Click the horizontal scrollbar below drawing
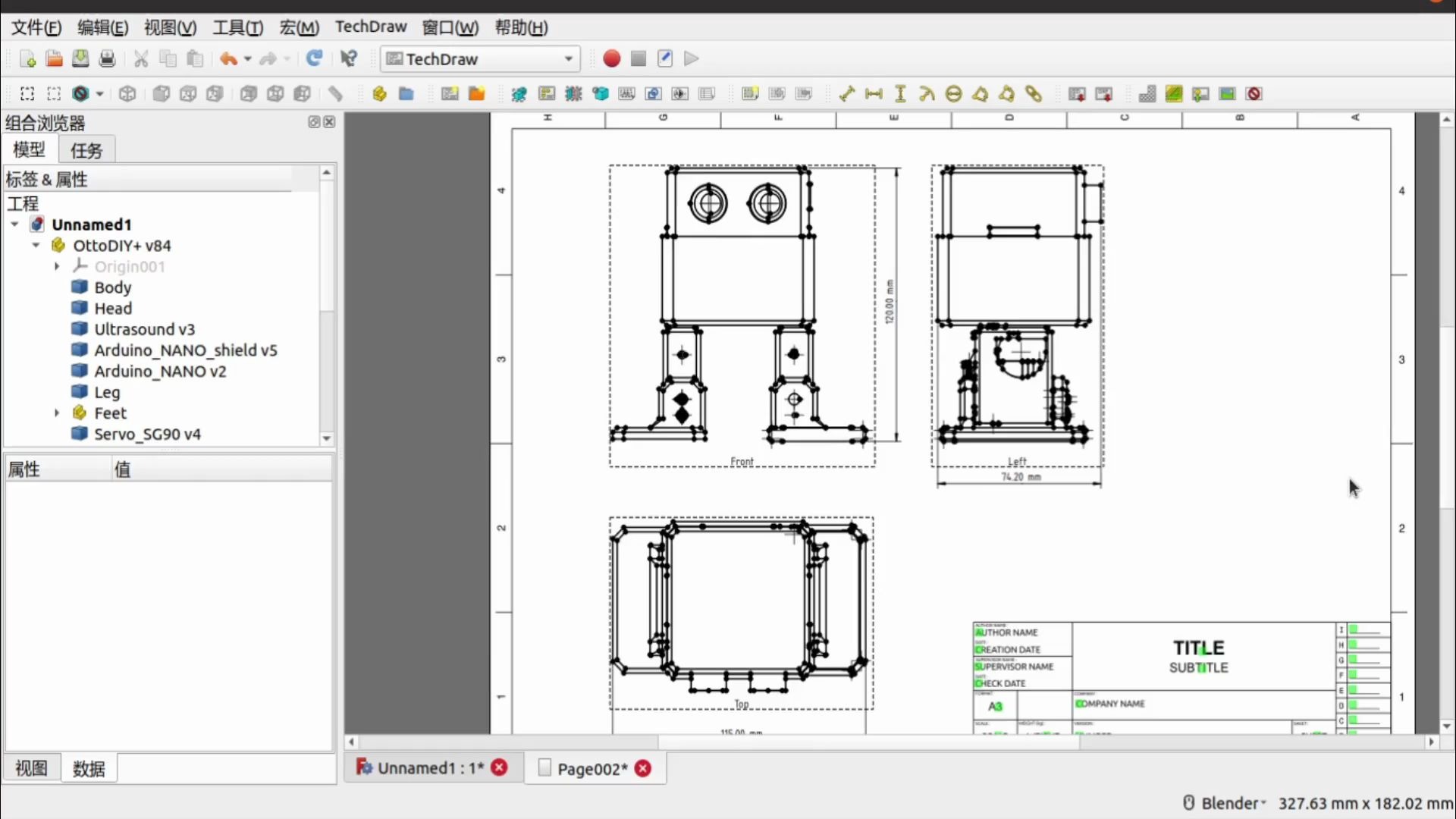Screen dimensions: 1456x819 coord(868,742)
